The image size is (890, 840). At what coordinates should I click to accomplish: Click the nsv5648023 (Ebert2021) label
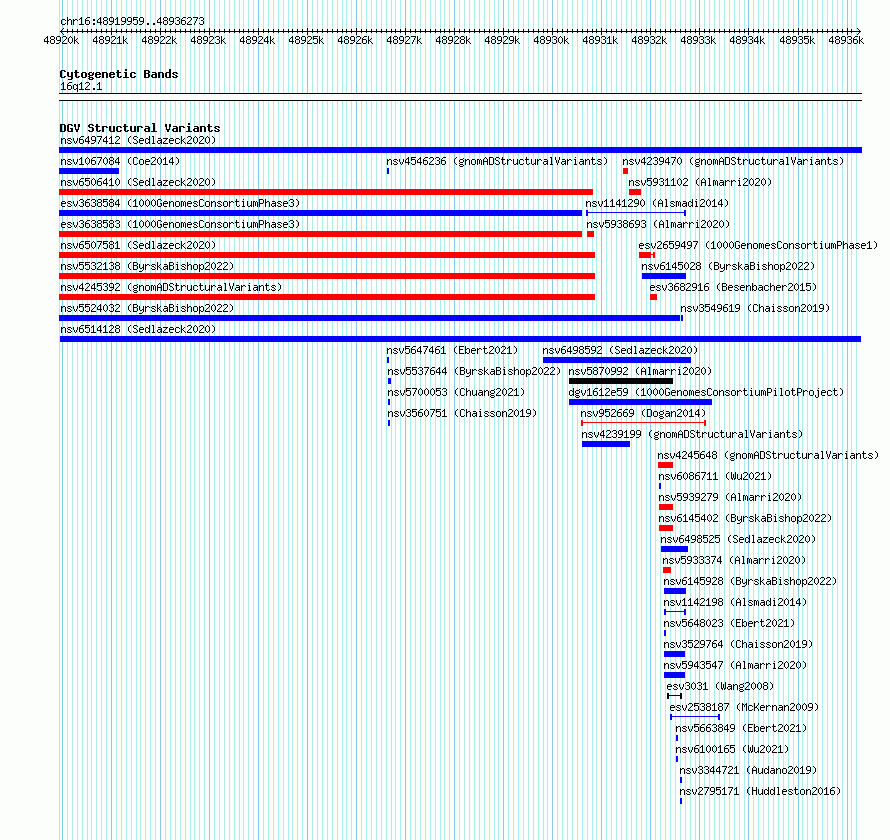(x=729, y=623)
